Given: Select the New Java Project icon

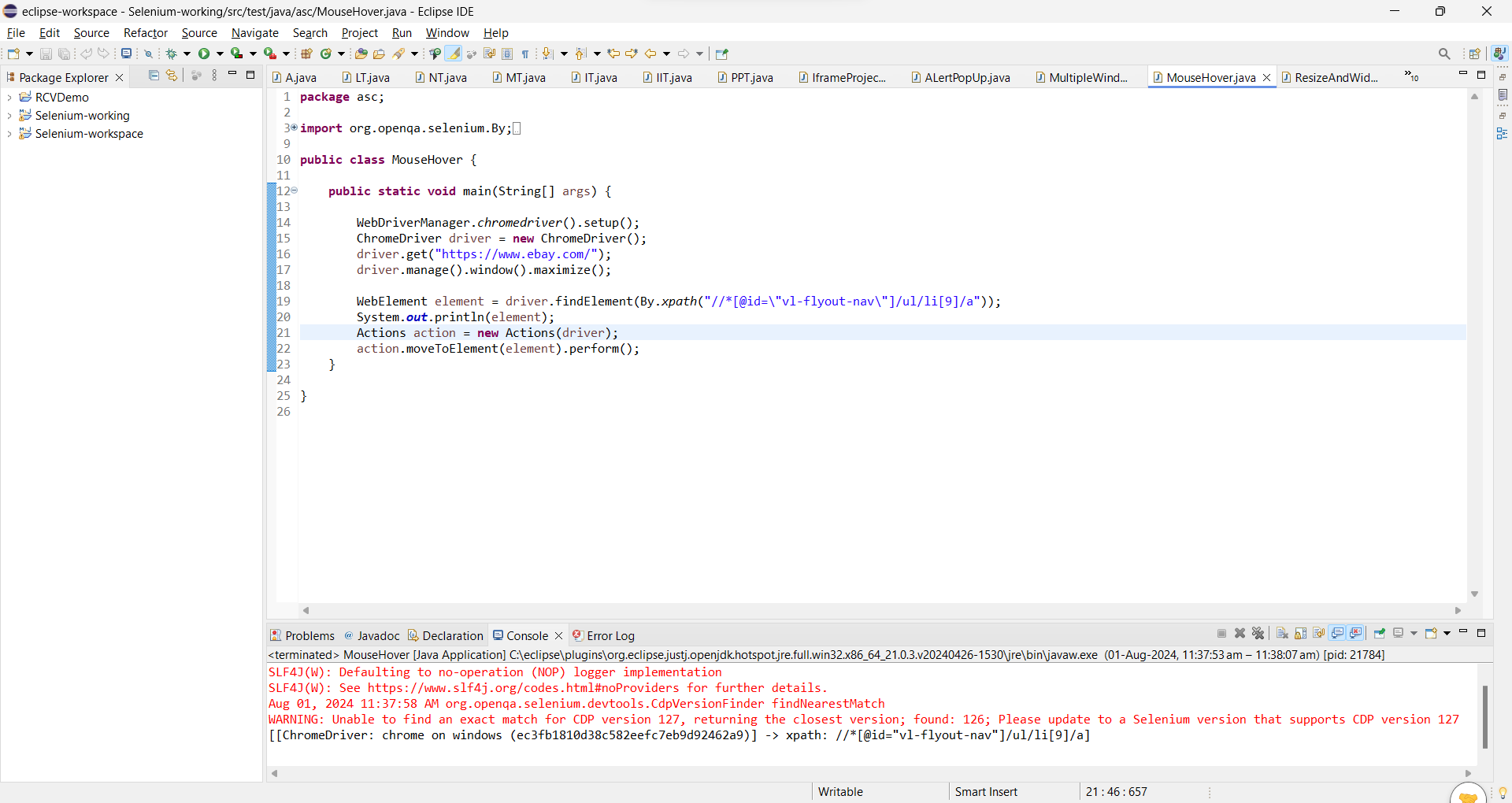Looking at the screenshot, I should [307, 54].
